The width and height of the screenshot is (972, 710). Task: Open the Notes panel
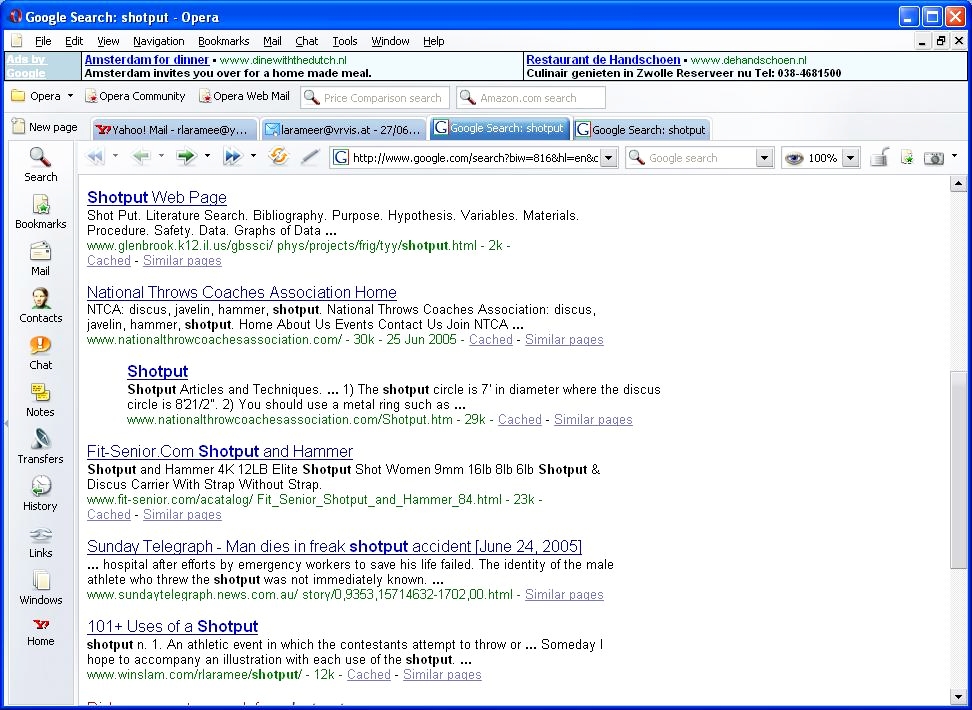41,399
